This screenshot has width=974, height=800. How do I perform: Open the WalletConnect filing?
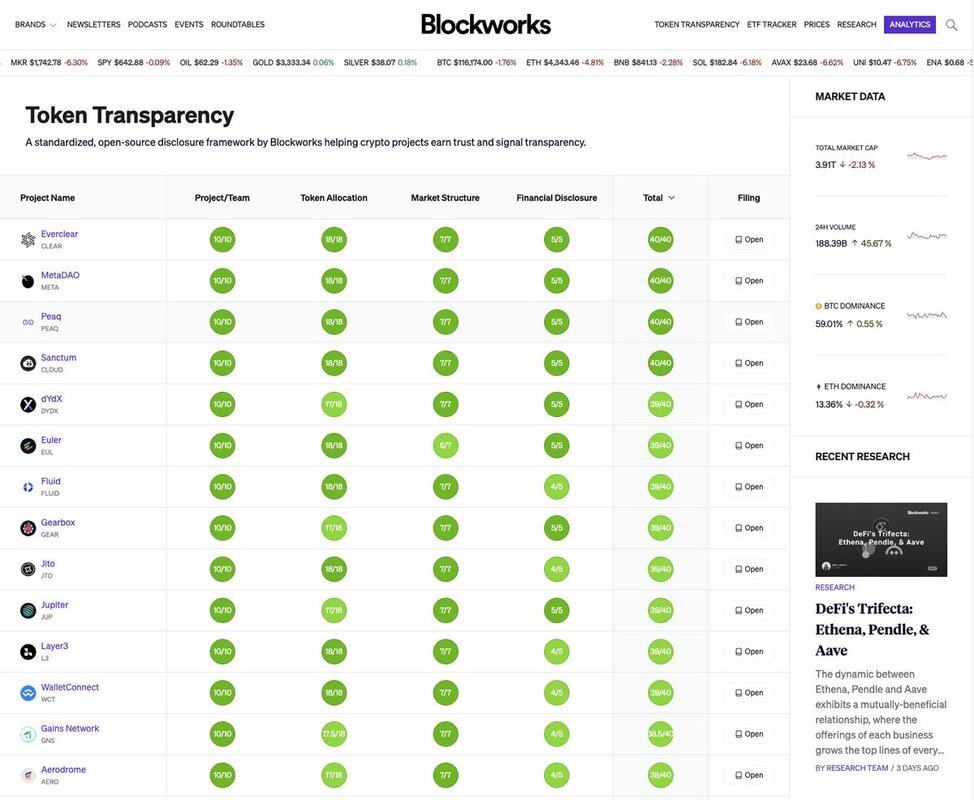pos(749,693)
